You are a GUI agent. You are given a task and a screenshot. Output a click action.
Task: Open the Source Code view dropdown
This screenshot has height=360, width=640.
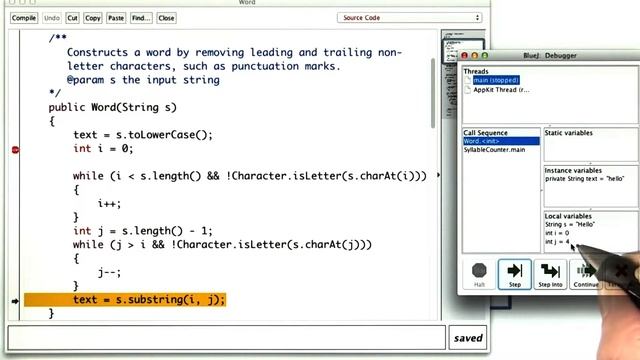[409, 18]
